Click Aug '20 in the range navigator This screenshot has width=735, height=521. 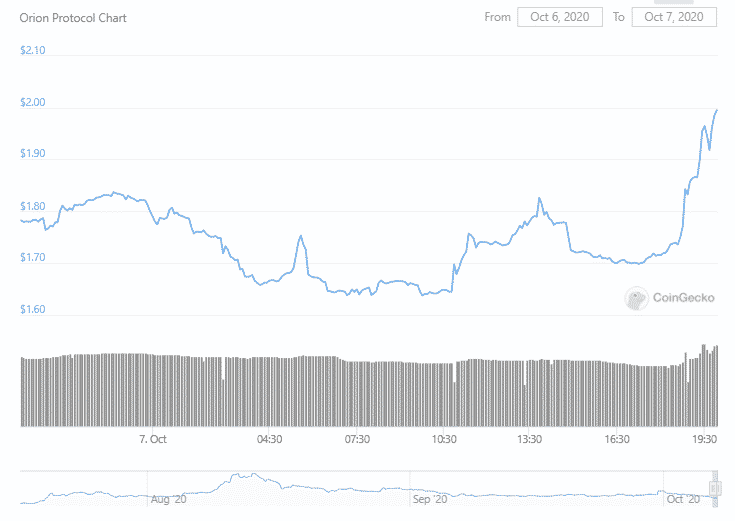pyautogui.click(x=167, y=497)
